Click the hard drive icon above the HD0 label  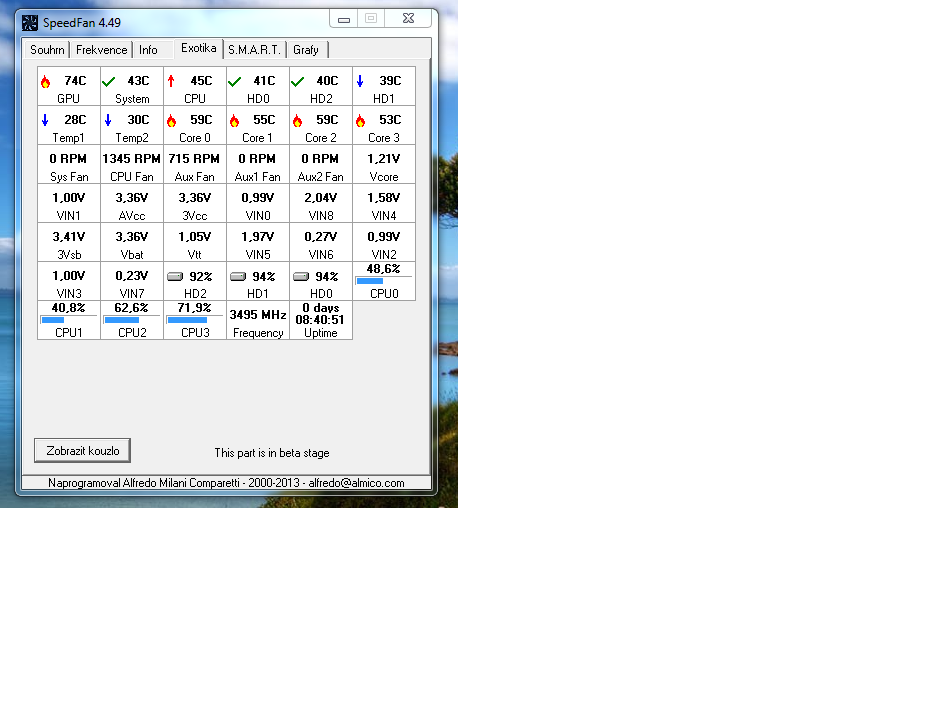pos(301,276)
